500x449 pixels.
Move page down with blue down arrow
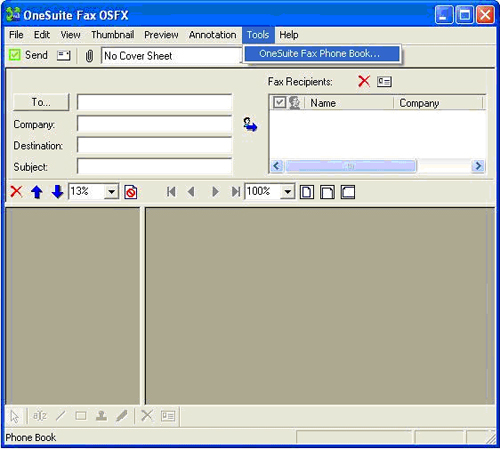tap(57, 192)
